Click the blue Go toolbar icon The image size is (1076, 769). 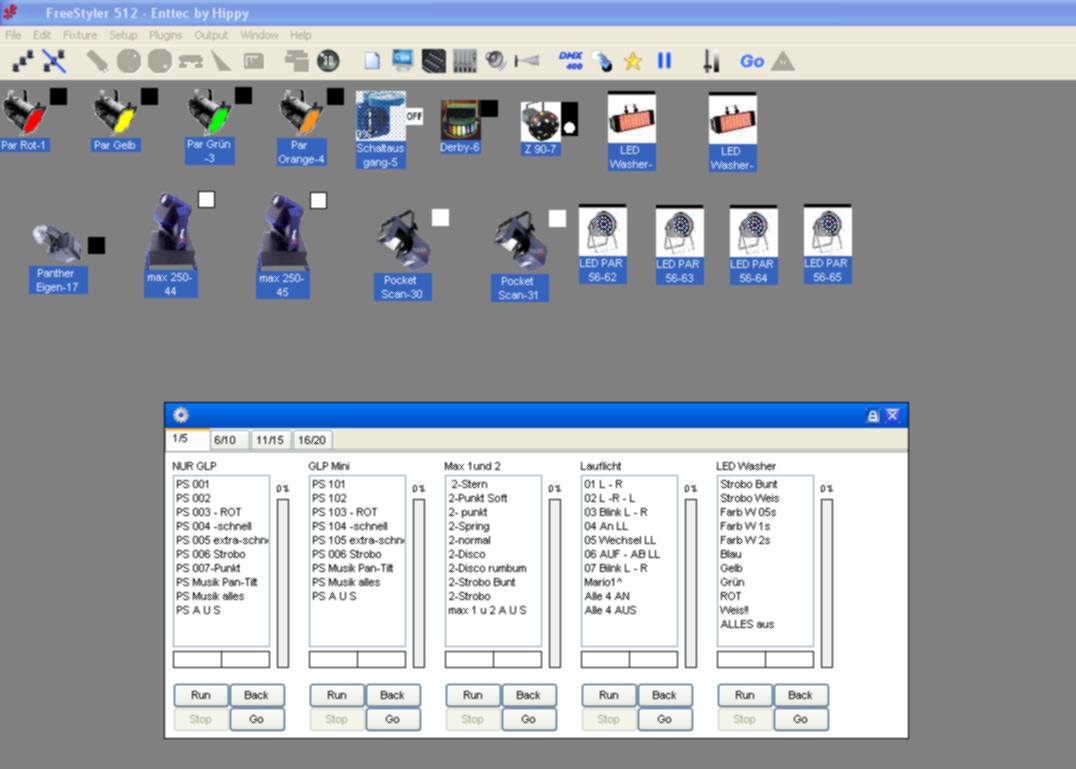coord(752,61)
